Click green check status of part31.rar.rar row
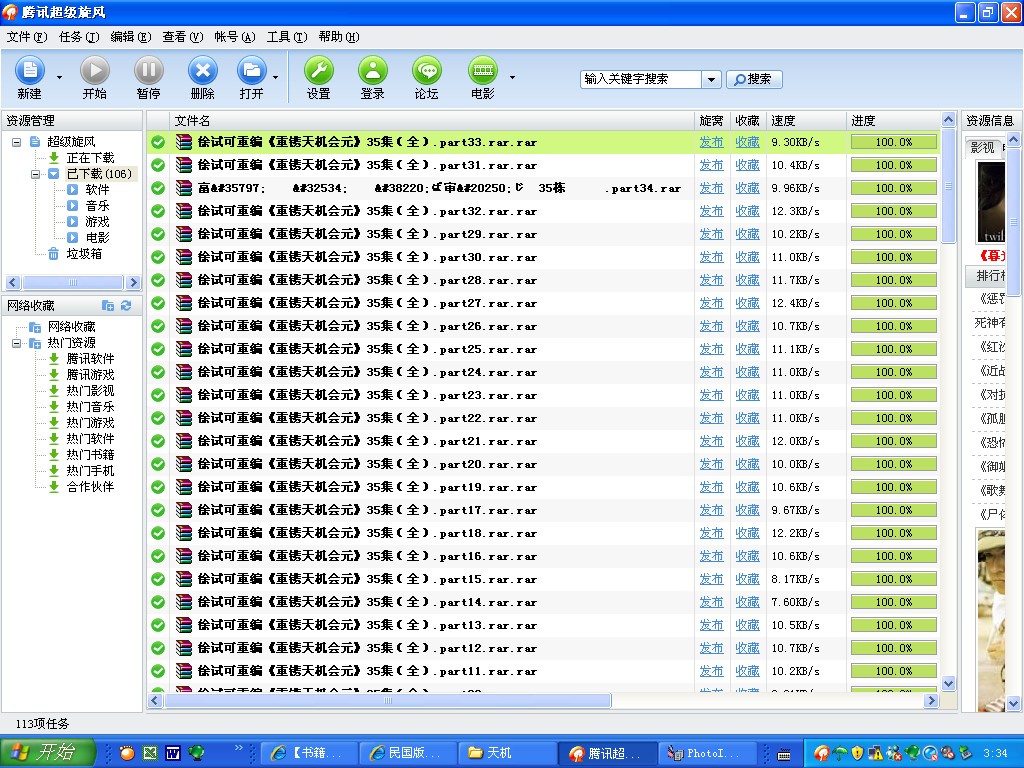The height and width of the screenshot is (768, 1024). pos(158,165)
